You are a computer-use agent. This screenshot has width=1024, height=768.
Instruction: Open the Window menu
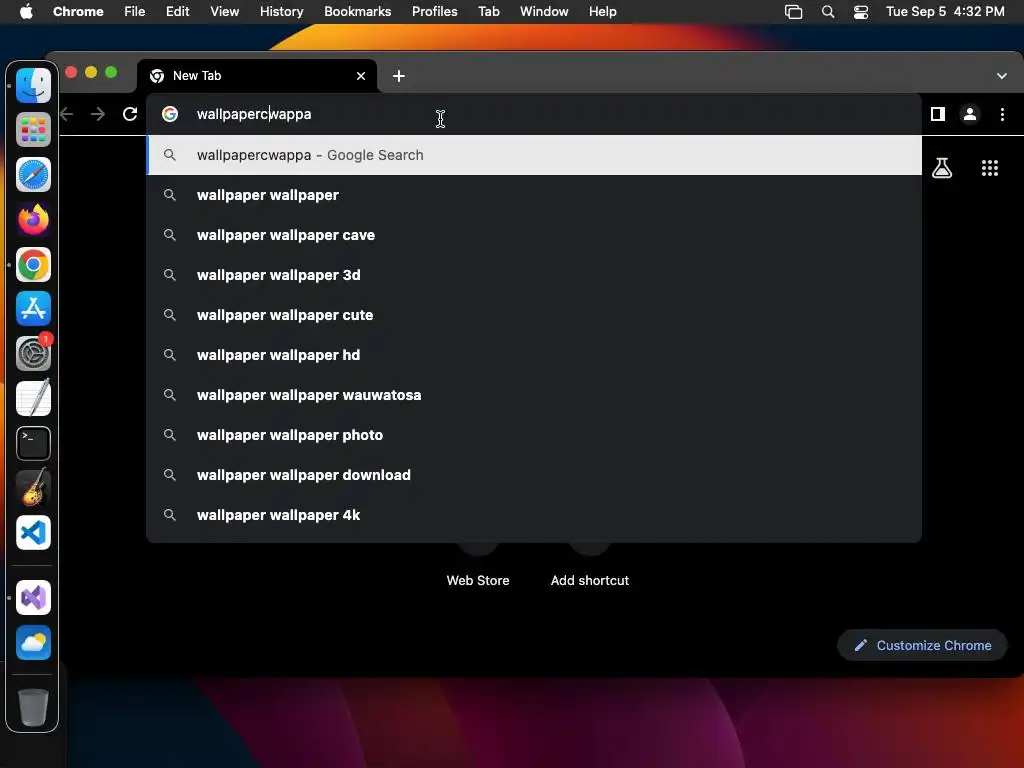544,12
